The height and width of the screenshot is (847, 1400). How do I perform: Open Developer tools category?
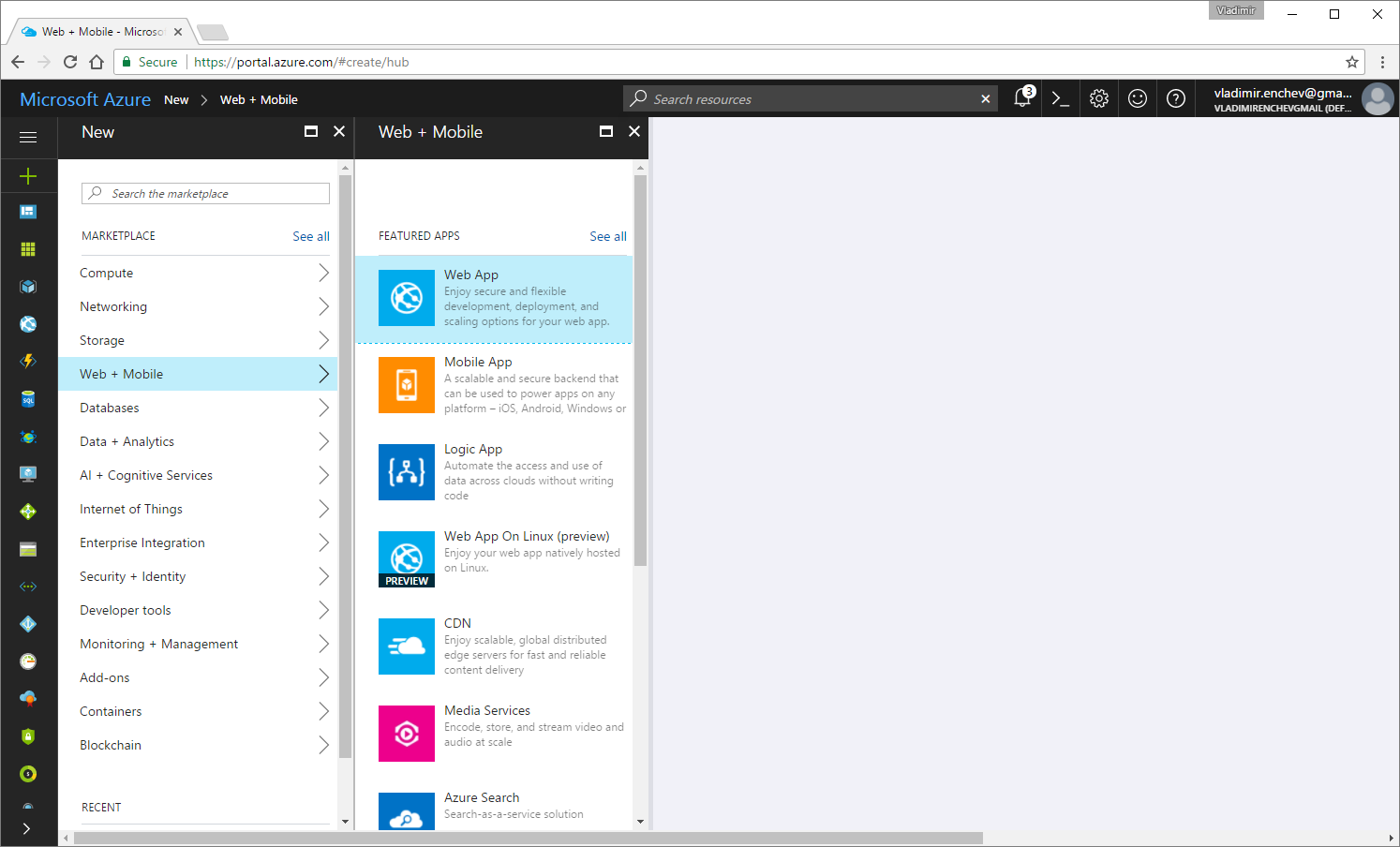pos(198,610)
